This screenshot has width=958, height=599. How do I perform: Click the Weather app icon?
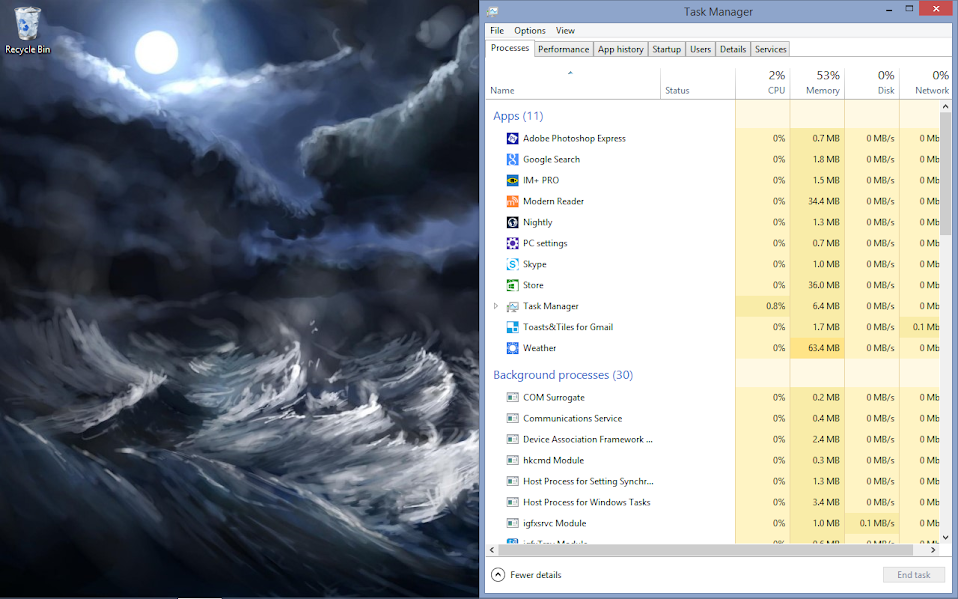click(x=513, y=348)
